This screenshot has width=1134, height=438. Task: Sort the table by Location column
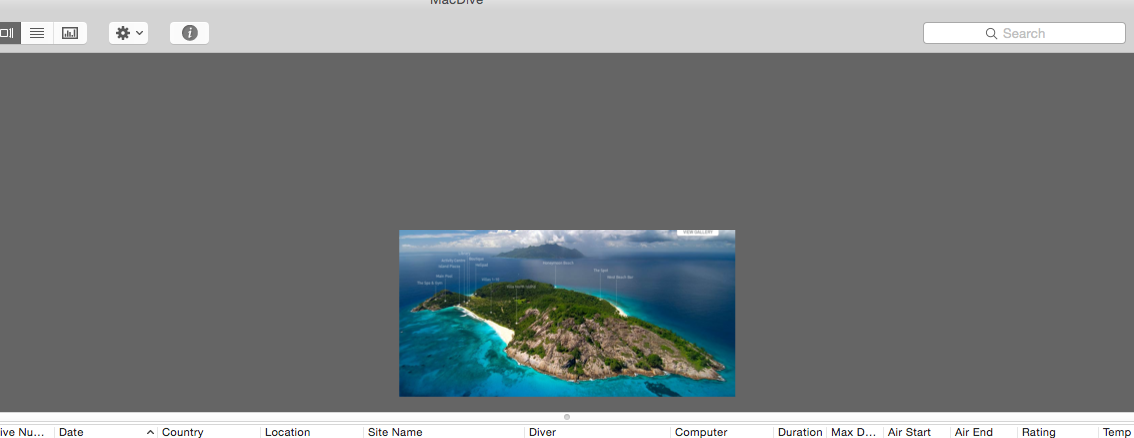click(x=310, y=432)
